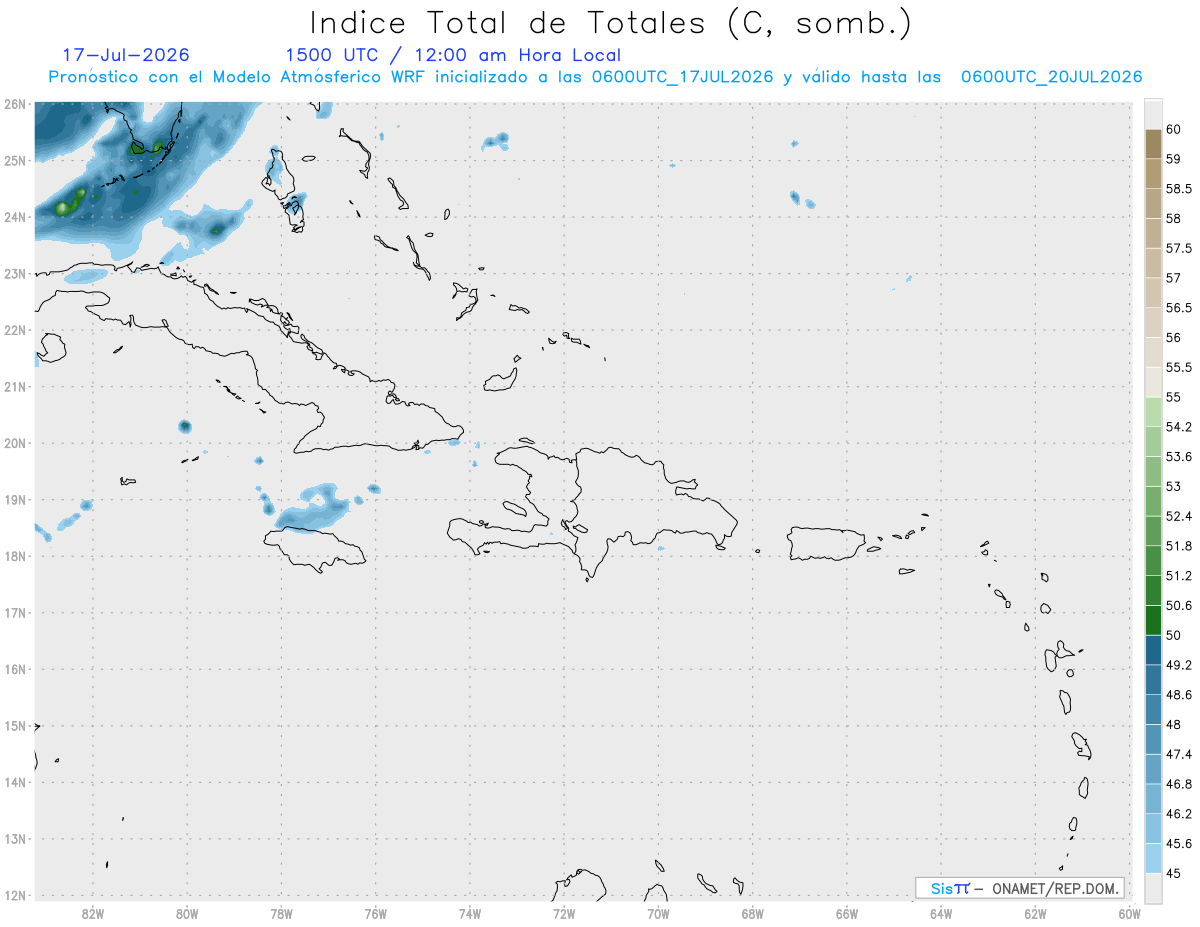Image resolution: width=1200 pixels, height=927 pixels.
Task: Click the latitude label '24N'
Action: [14, 216]
